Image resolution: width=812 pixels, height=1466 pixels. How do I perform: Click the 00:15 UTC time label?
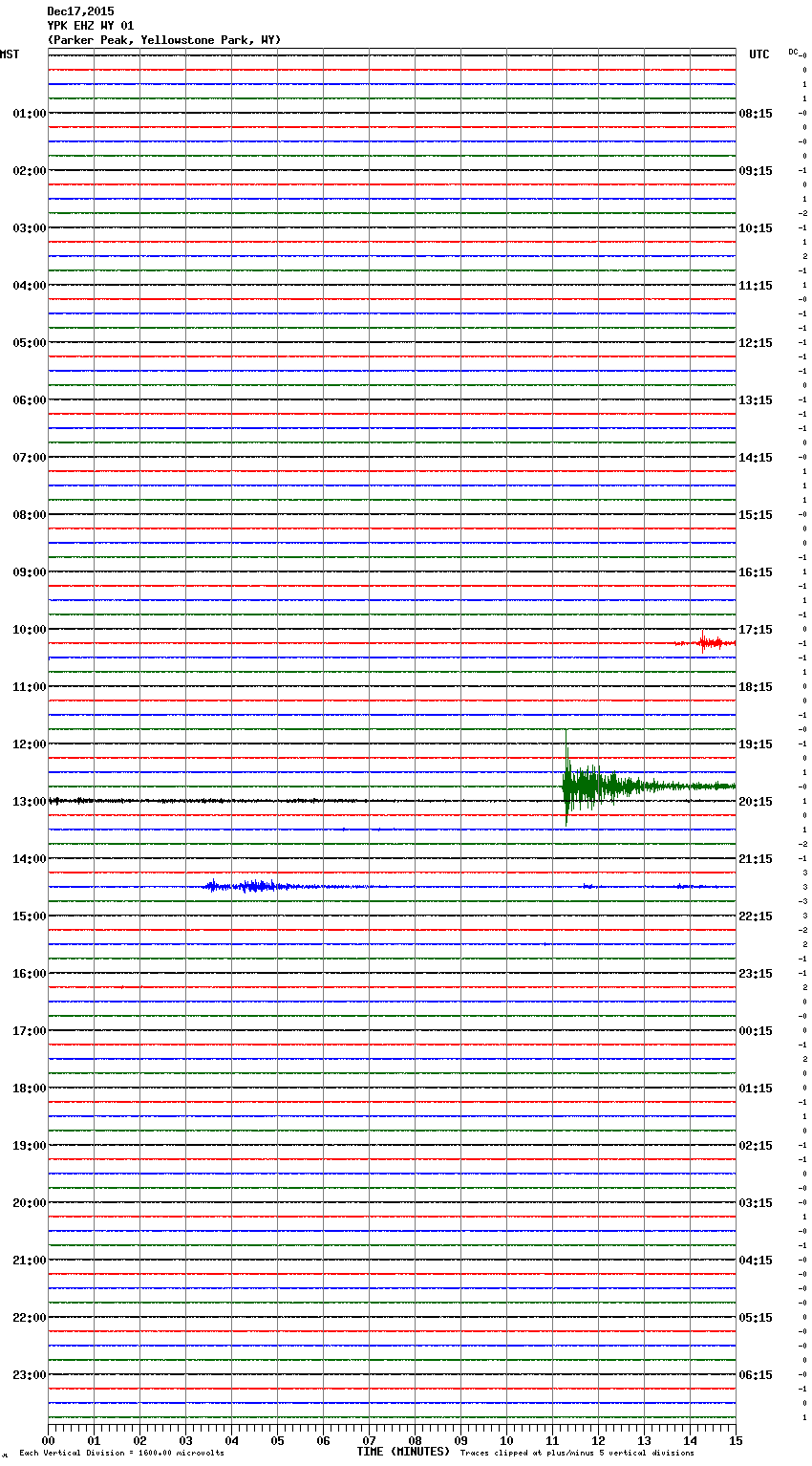[756, 1031]
